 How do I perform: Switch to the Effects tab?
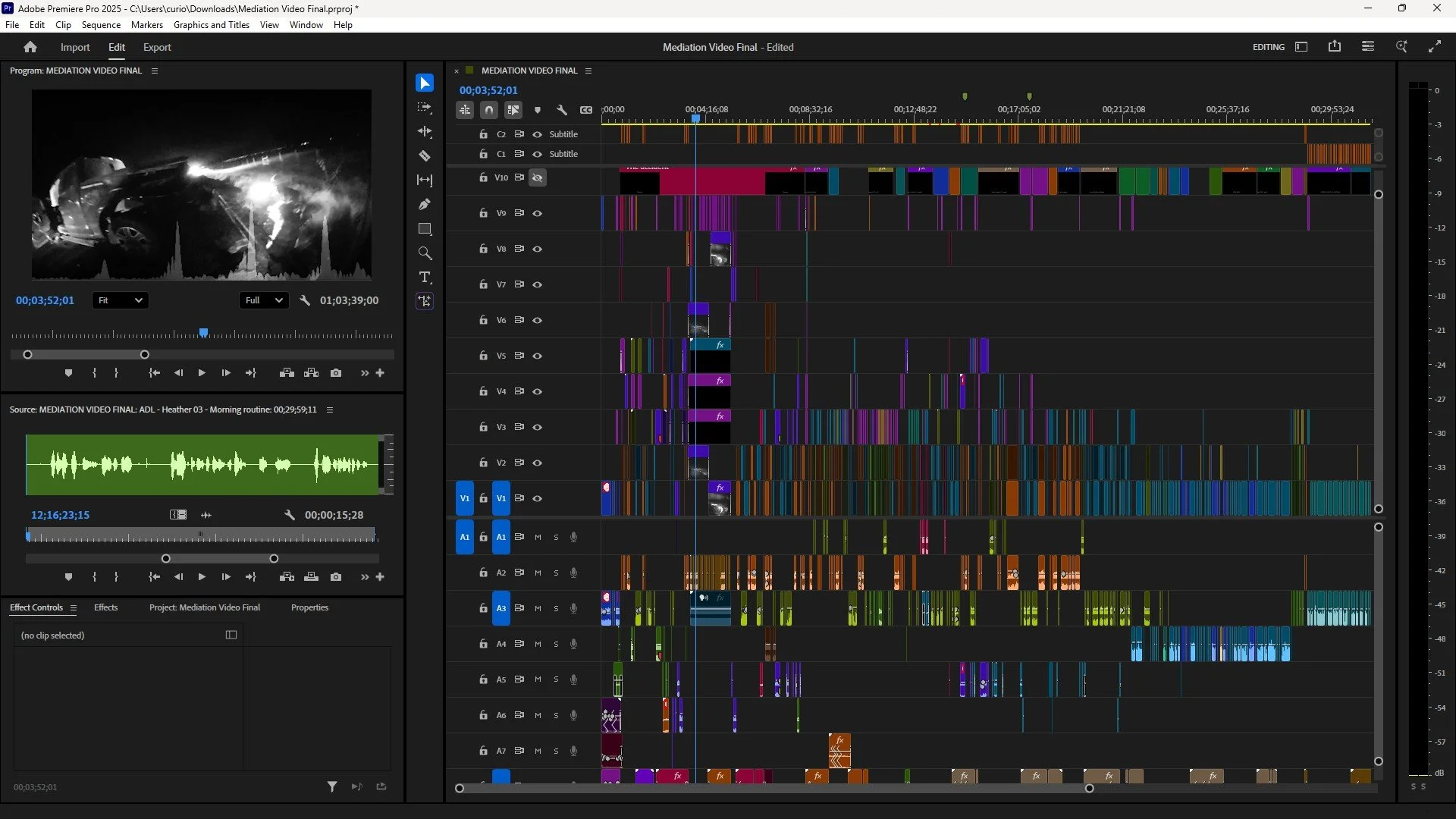(x=105, y=607)
